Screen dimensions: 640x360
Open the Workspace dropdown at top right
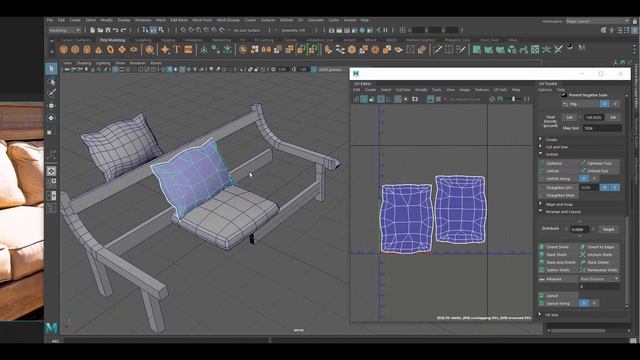[x=598, y=21]
